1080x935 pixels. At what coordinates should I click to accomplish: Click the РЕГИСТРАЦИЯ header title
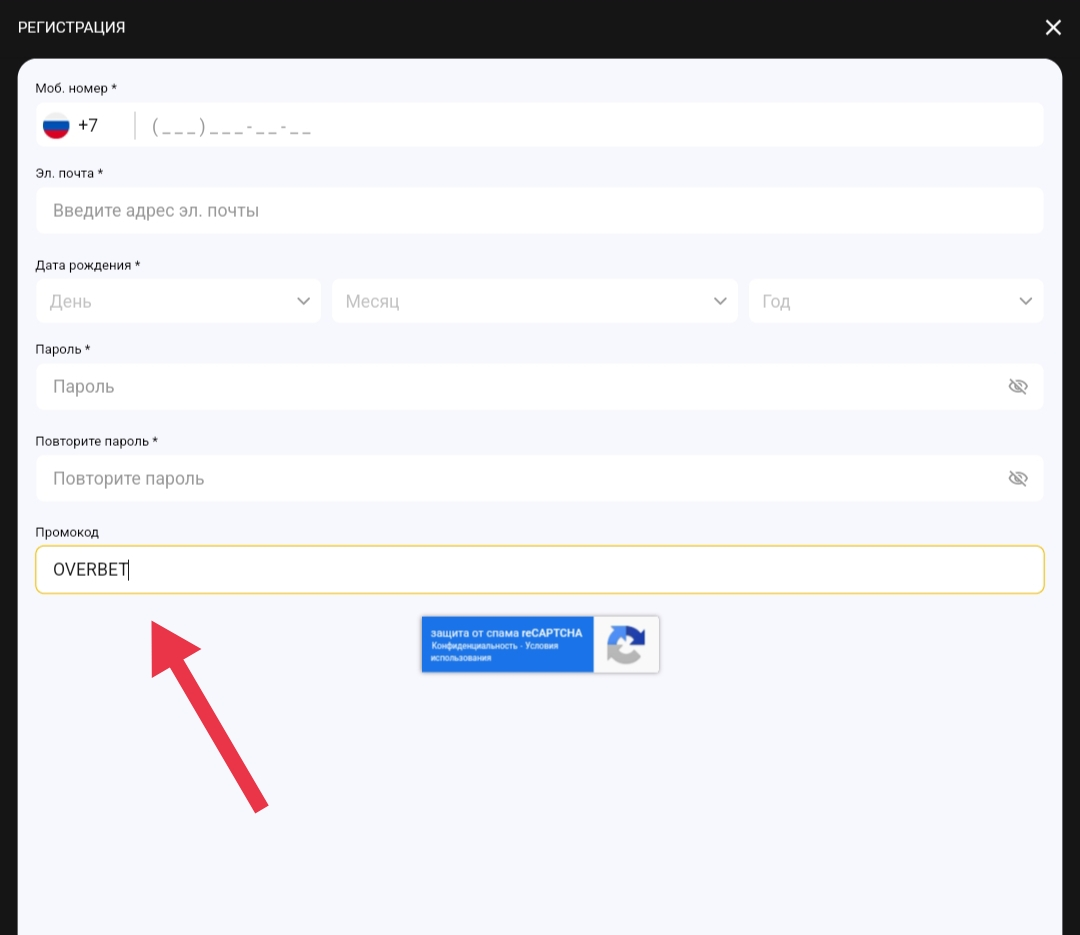72,28
